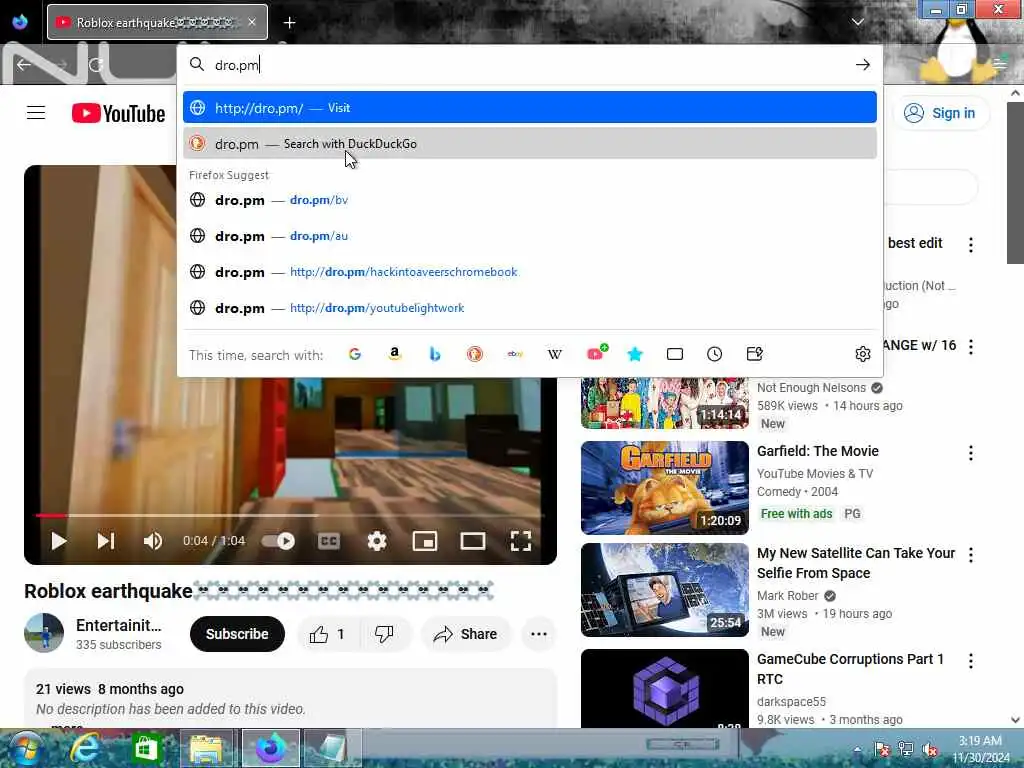The height and width of the screenshot is (768, 1024).
Task: Skip to the next video
Action: [106, 541]
